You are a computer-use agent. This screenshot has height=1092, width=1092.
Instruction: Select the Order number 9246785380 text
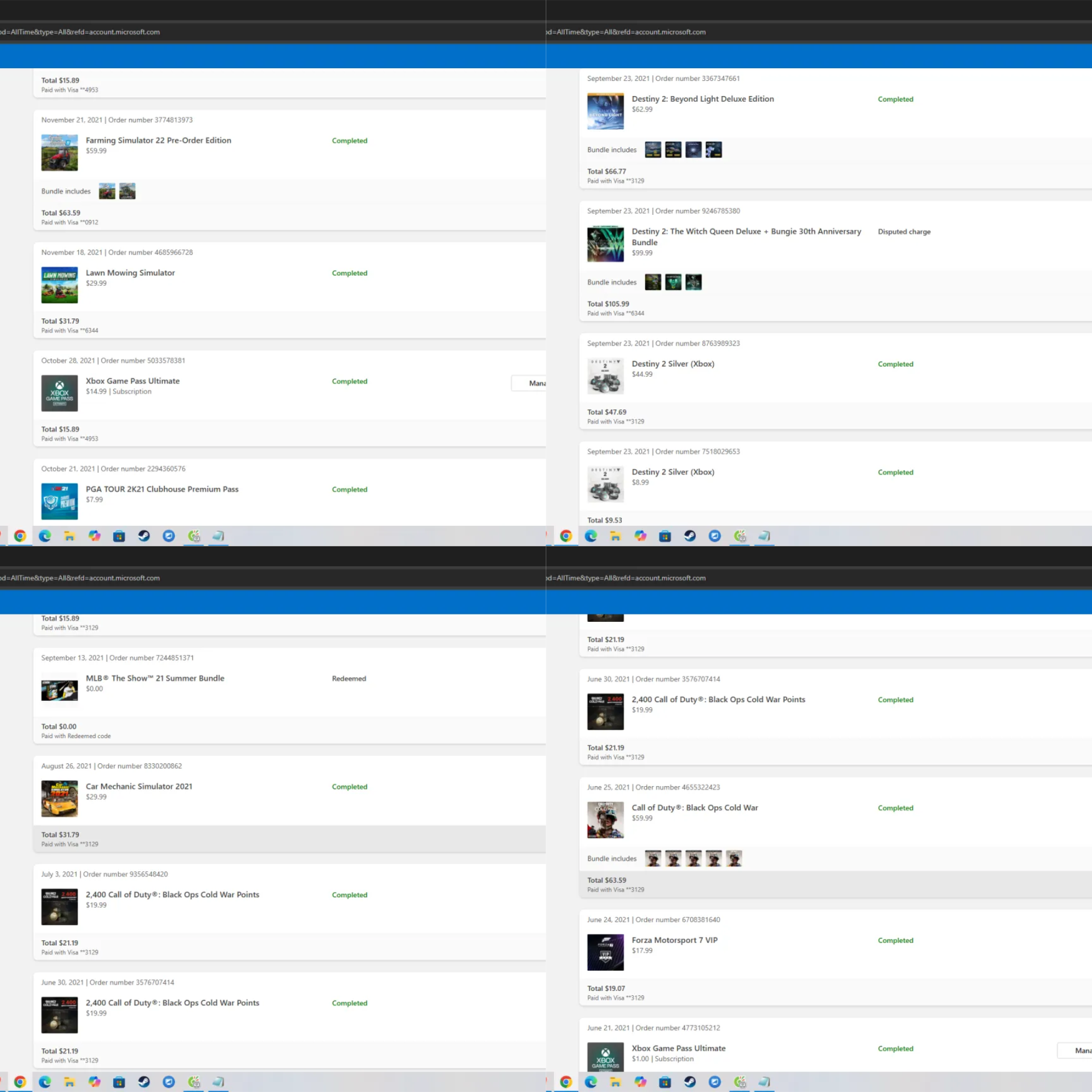(x=697, y=211)
